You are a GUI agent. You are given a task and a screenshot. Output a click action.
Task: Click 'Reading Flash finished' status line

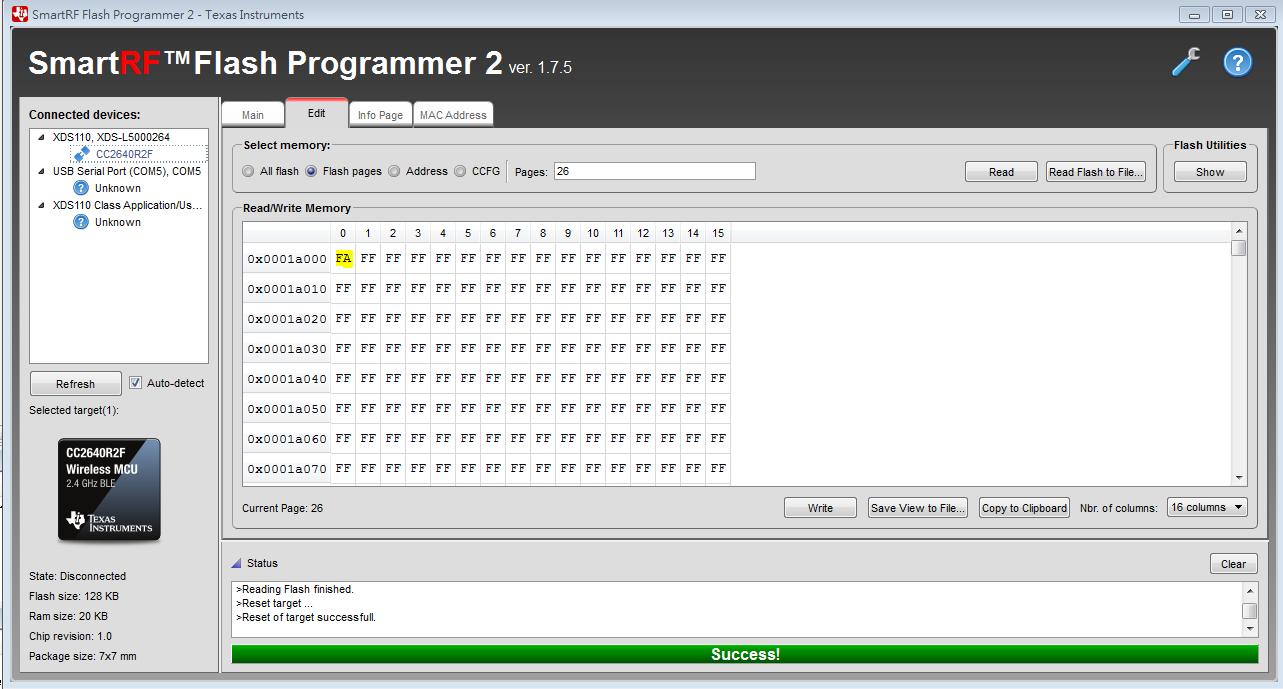click(x=295, y=589)
